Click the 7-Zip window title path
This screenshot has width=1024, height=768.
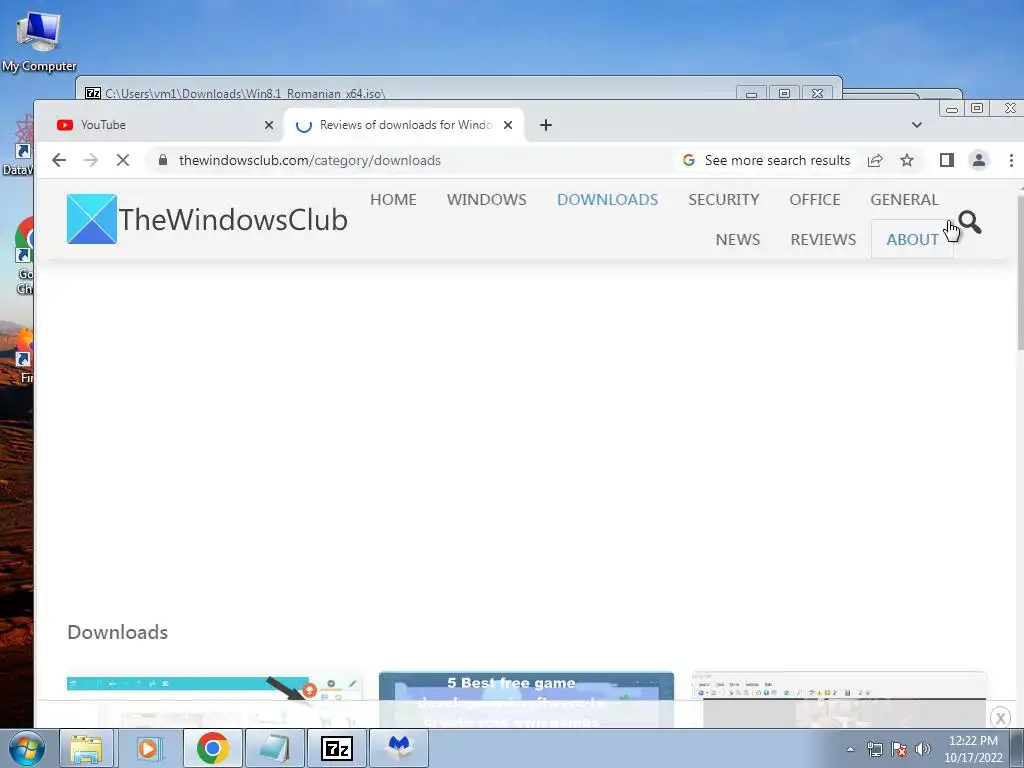[245, 93]
